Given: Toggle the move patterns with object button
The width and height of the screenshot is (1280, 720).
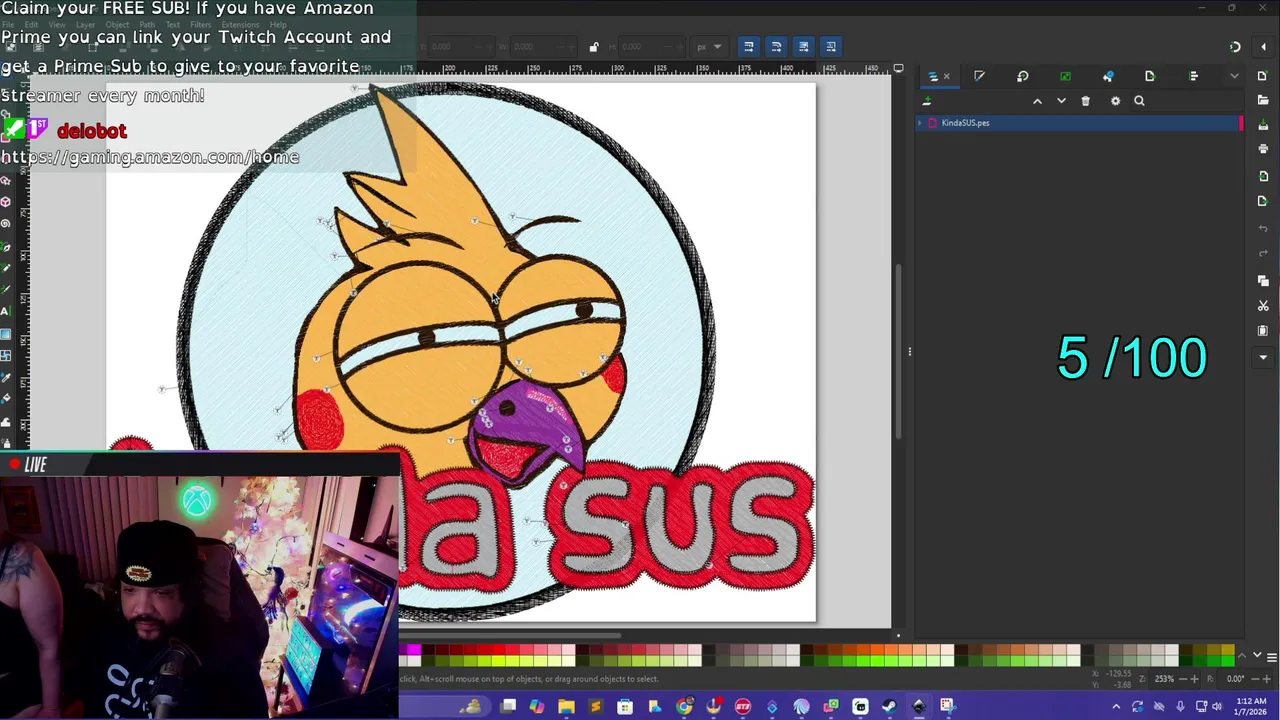Looking at the screenshot, I should (830, 46).
